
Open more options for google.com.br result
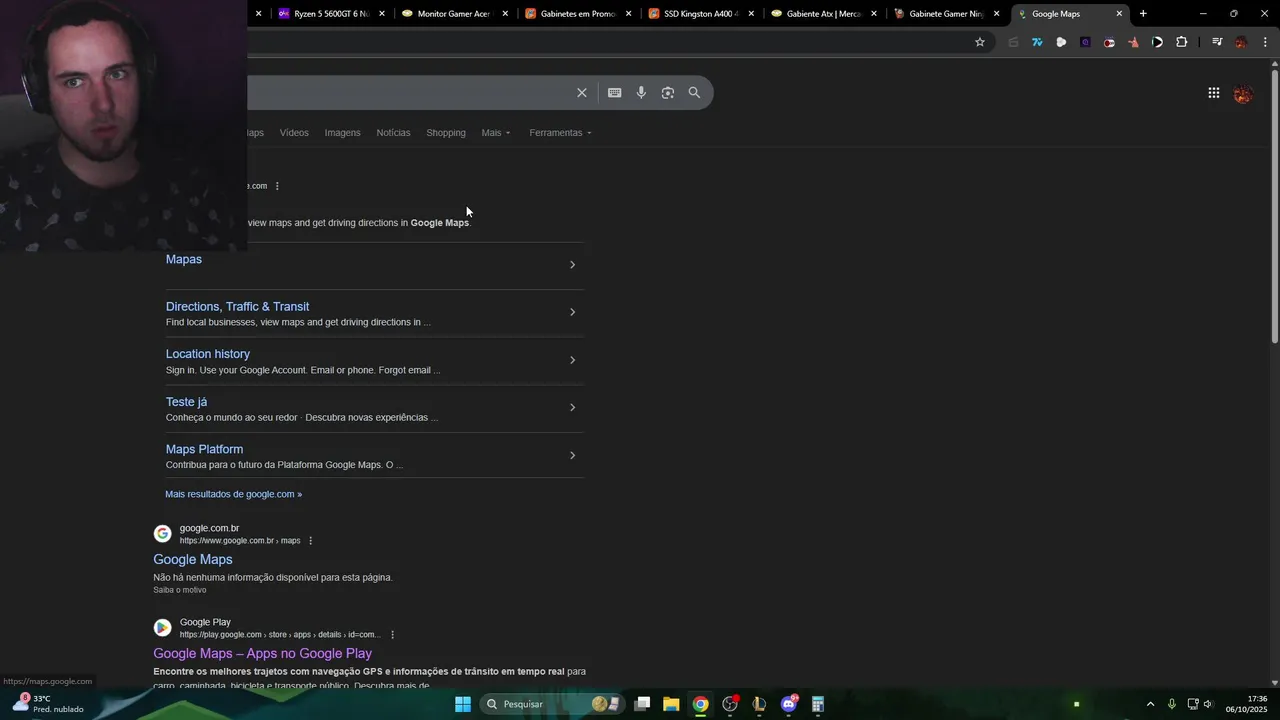point(310,541)
